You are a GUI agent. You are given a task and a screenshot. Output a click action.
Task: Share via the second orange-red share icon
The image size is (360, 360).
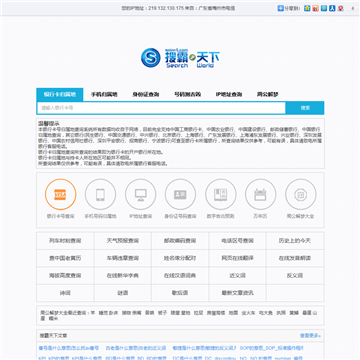point(315,8)
